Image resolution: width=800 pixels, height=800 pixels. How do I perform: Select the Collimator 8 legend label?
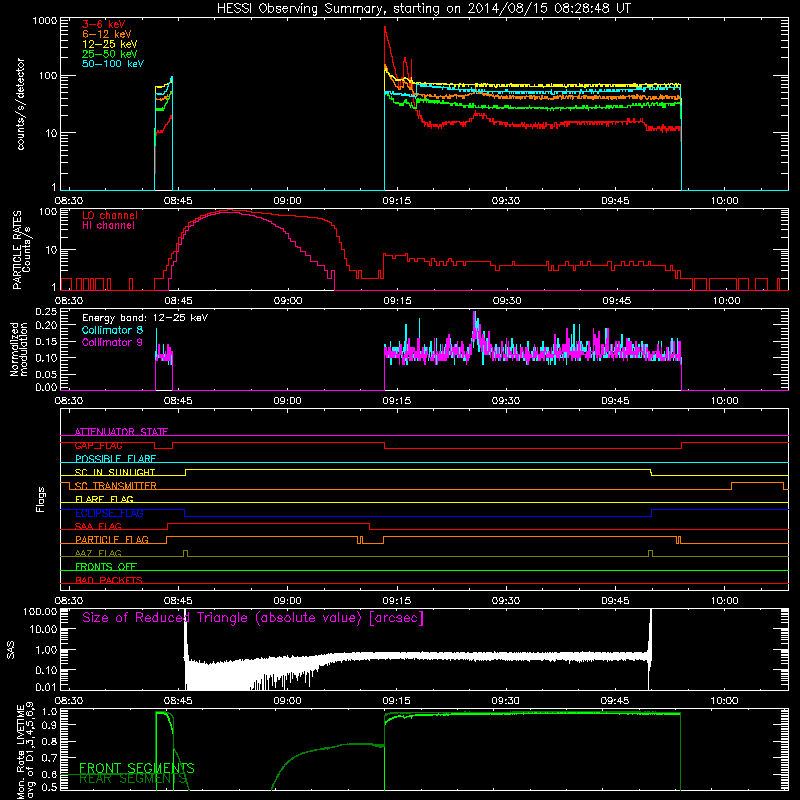pyautogui.click(x=112, y=330)
